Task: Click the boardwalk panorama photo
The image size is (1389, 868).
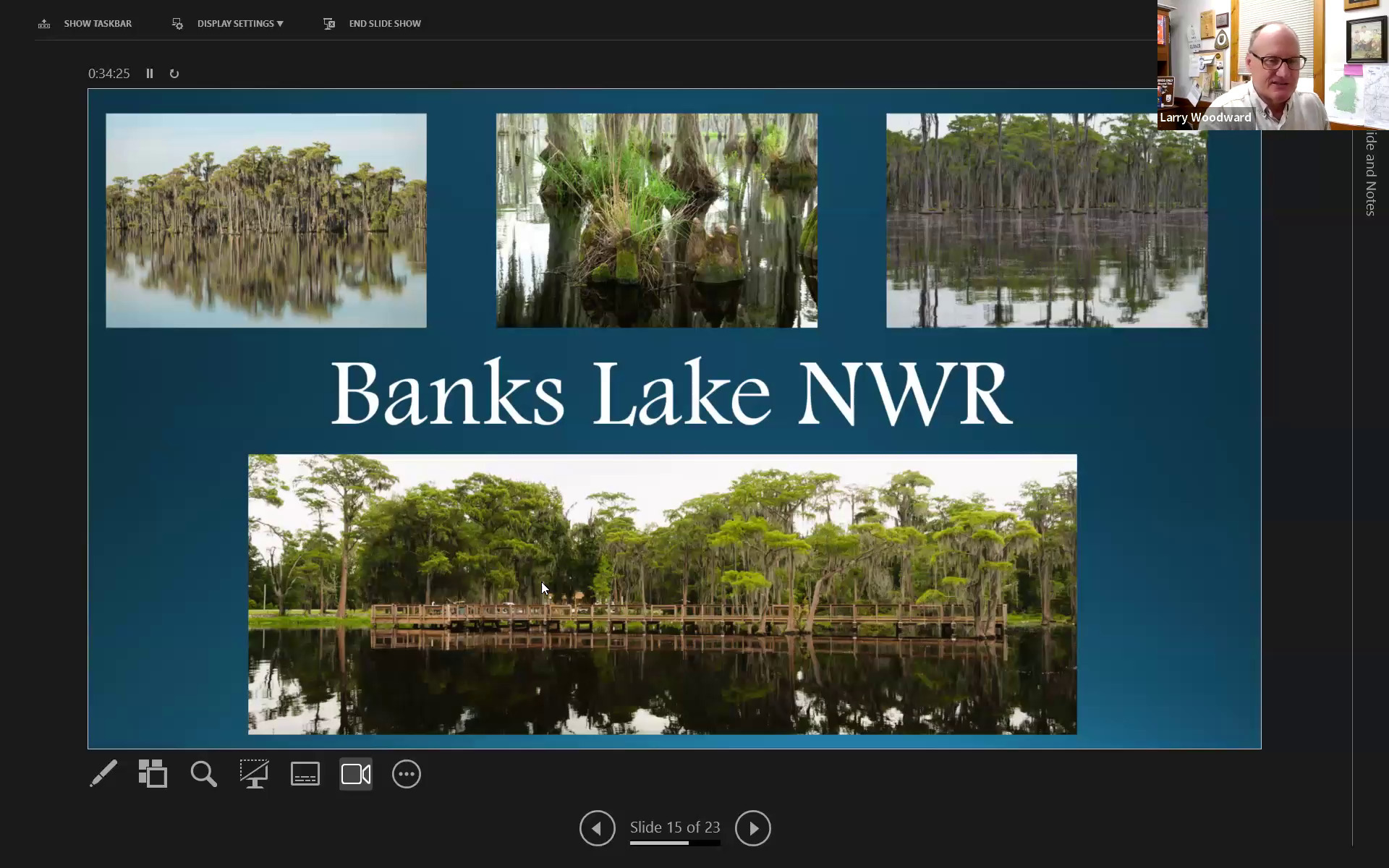Action: tap(663, 595)
